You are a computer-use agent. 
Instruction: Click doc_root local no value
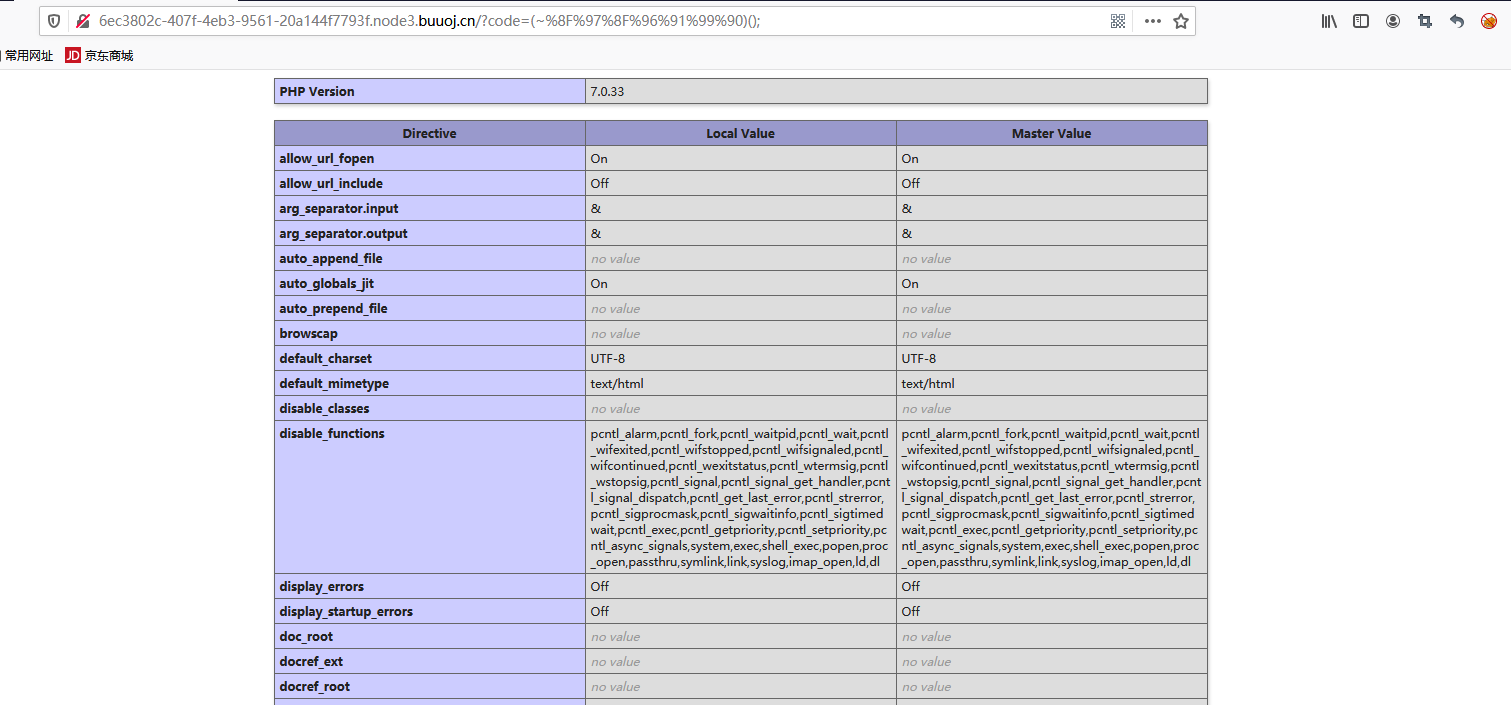click(x=615, y=636)
